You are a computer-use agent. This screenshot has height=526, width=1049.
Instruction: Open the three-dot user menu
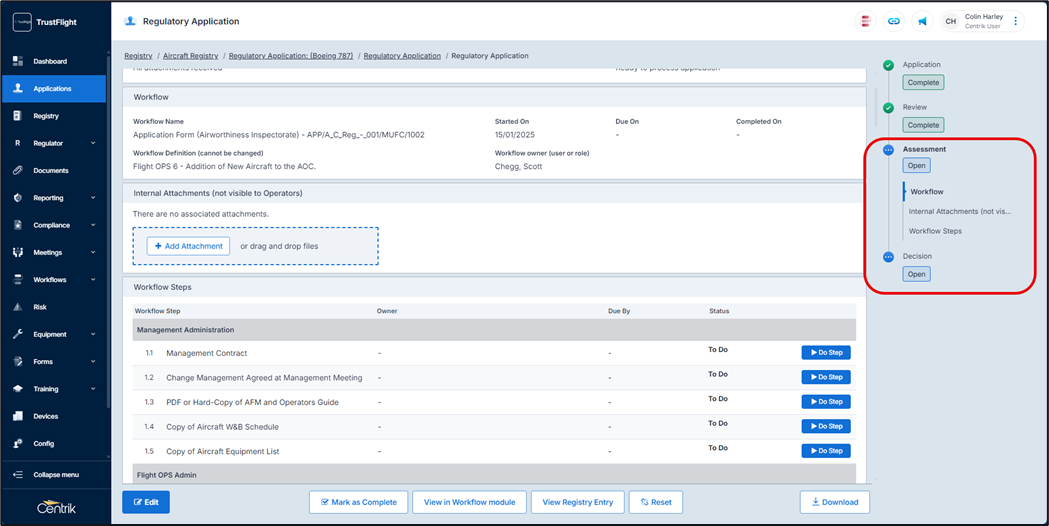pos(1016,21)
